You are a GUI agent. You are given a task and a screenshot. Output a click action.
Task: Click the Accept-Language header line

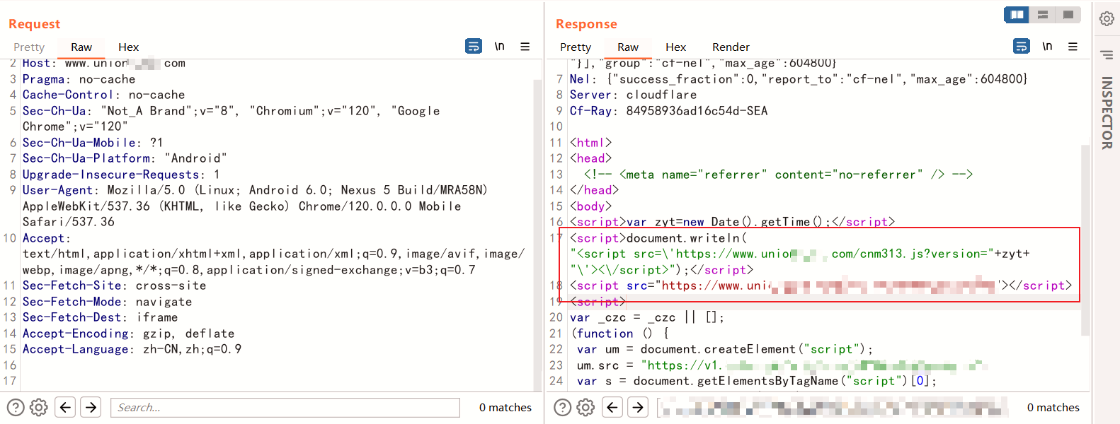coord(132,349)
